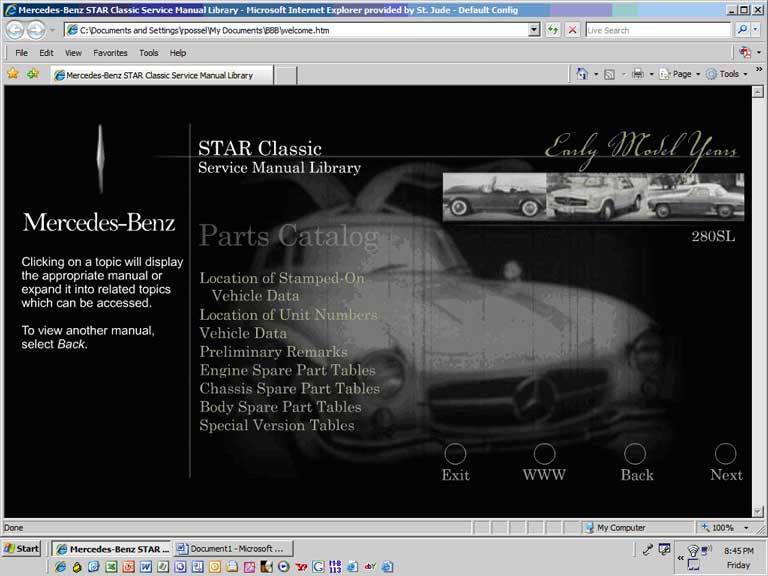The height and width of the screenshot is (576, 768).
Task: Click the browser Forward arrow button
Action: pyautogui.click(x=36, y=30)
